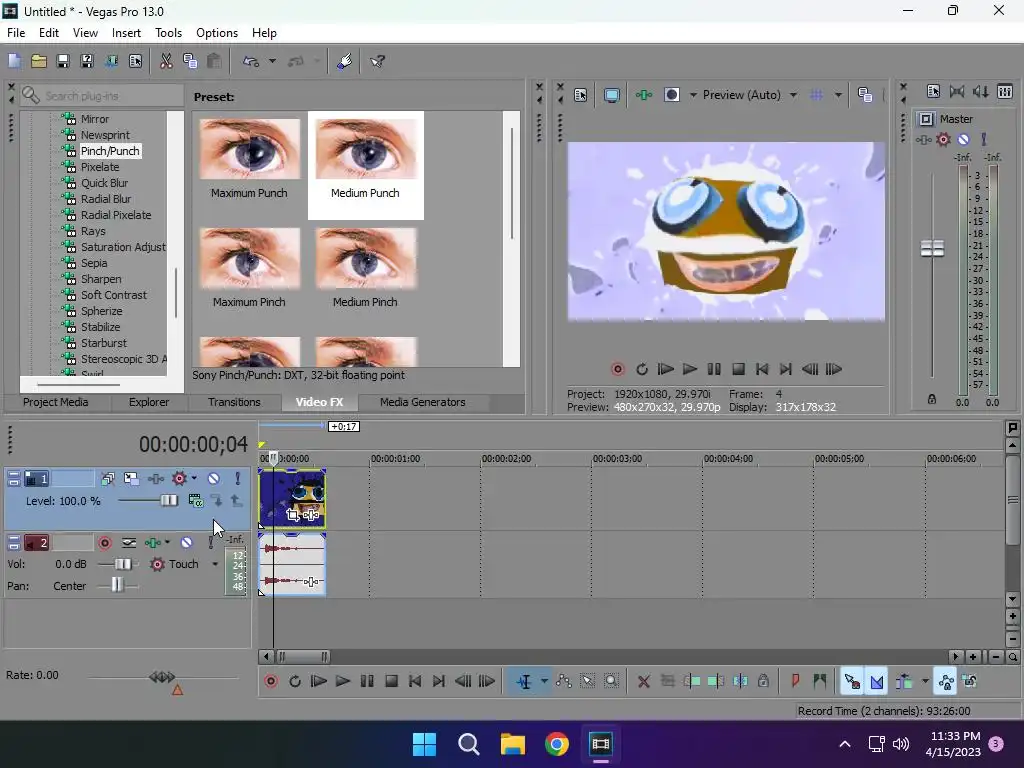Start playback in the preview transport
The width and height of the screenshot is (1024, 768).
tap(690, 370)
